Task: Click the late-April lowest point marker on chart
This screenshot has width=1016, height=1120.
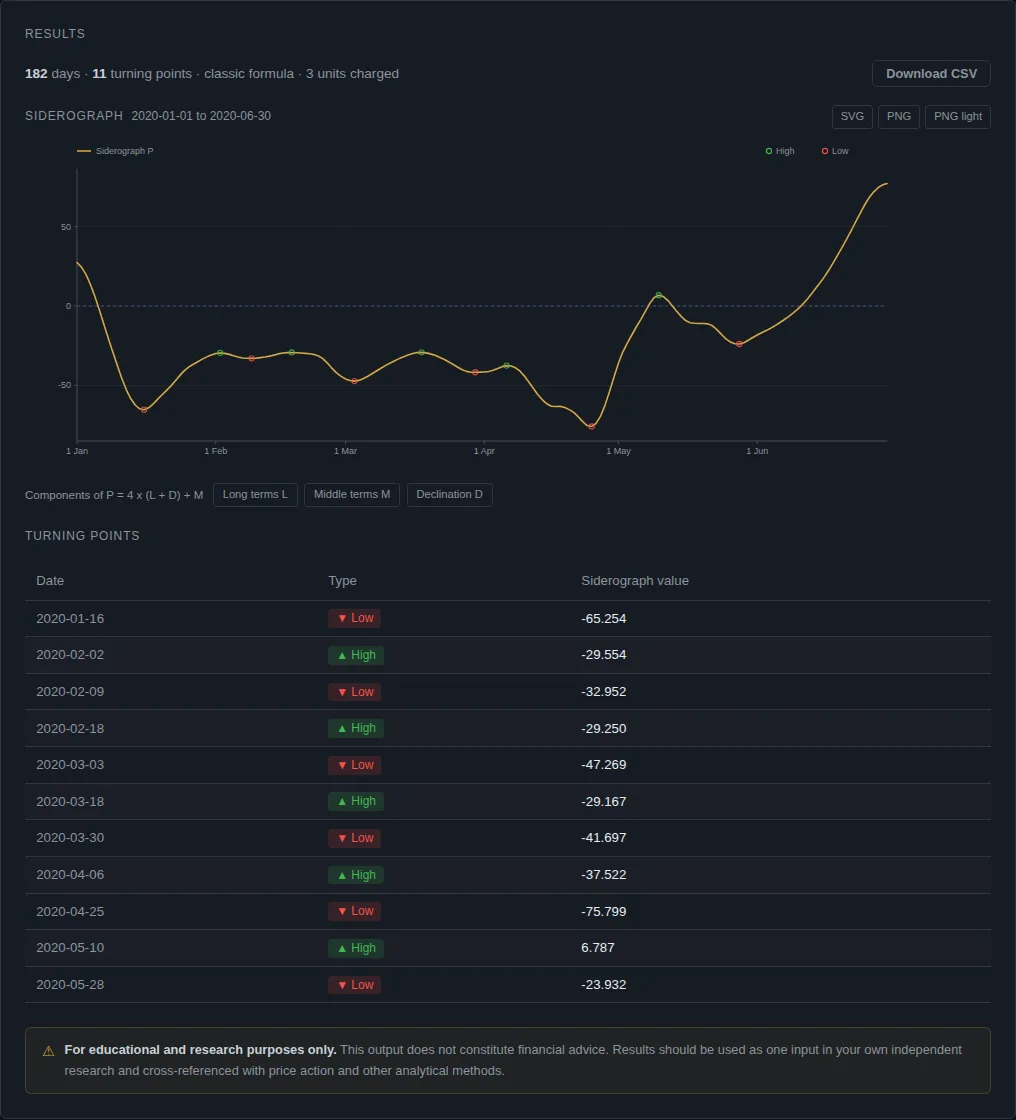Action: [592, 426]
